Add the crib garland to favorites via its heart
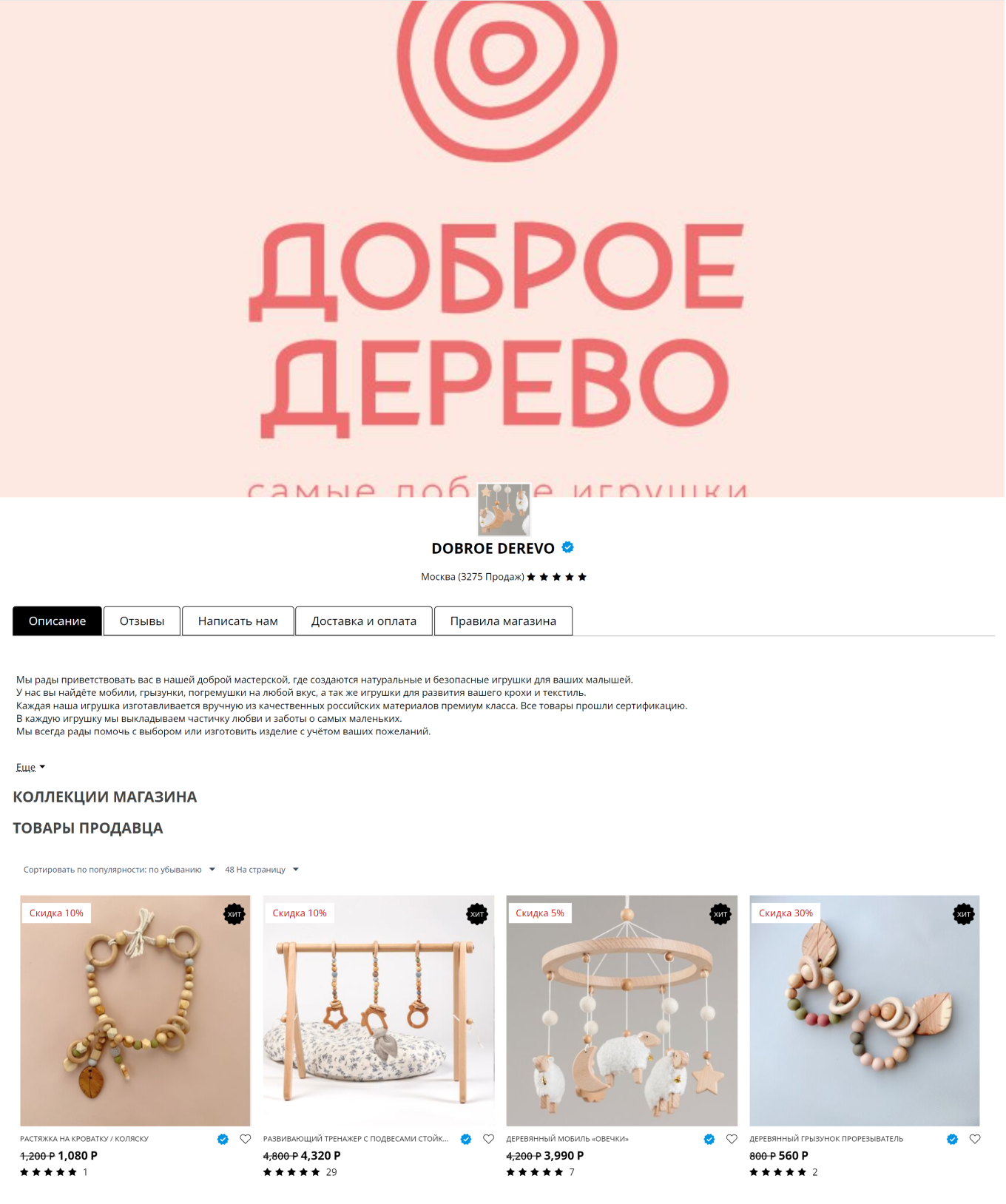The image size is (1006, 1204). coord(246,1139)
